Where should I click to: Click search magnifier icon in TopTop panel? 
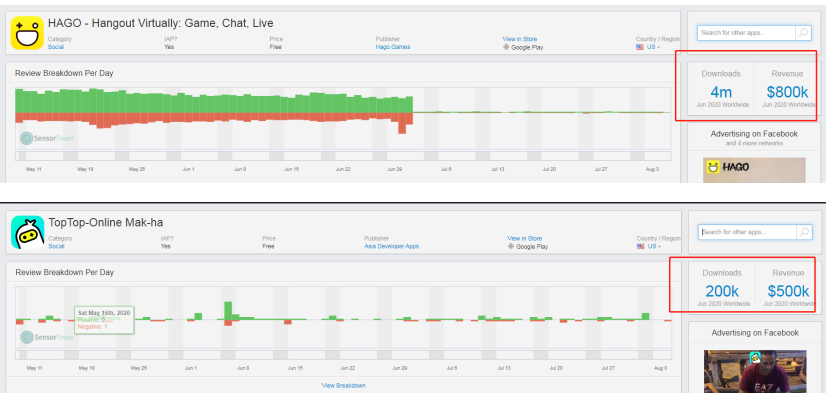point(804,232)
